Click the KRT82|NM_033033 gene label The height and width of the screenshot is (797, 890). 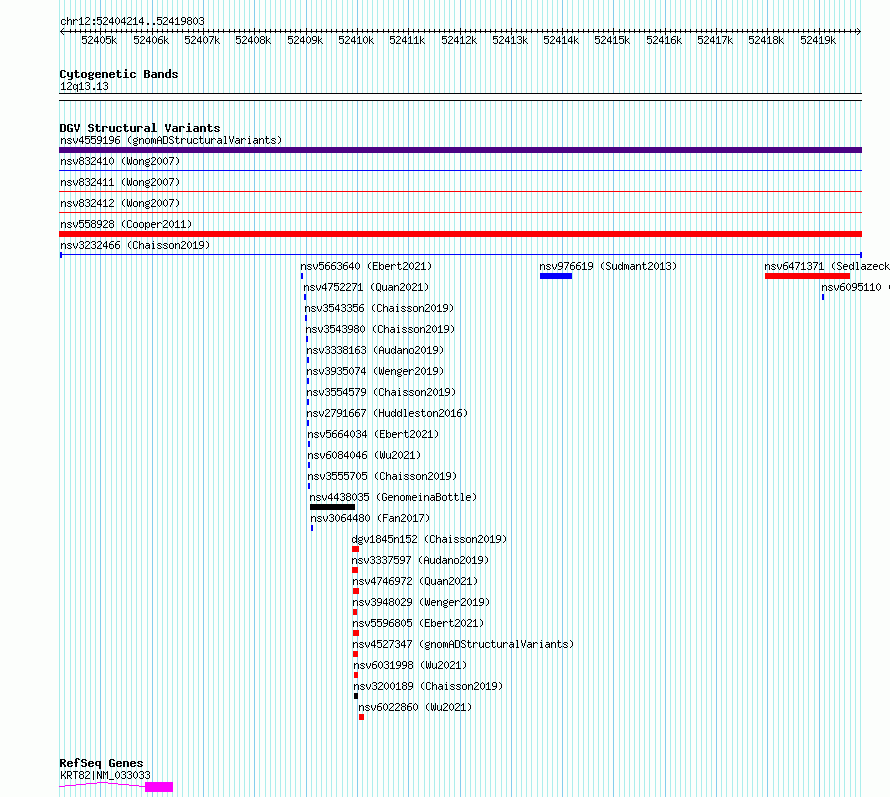tap(106, 775)
